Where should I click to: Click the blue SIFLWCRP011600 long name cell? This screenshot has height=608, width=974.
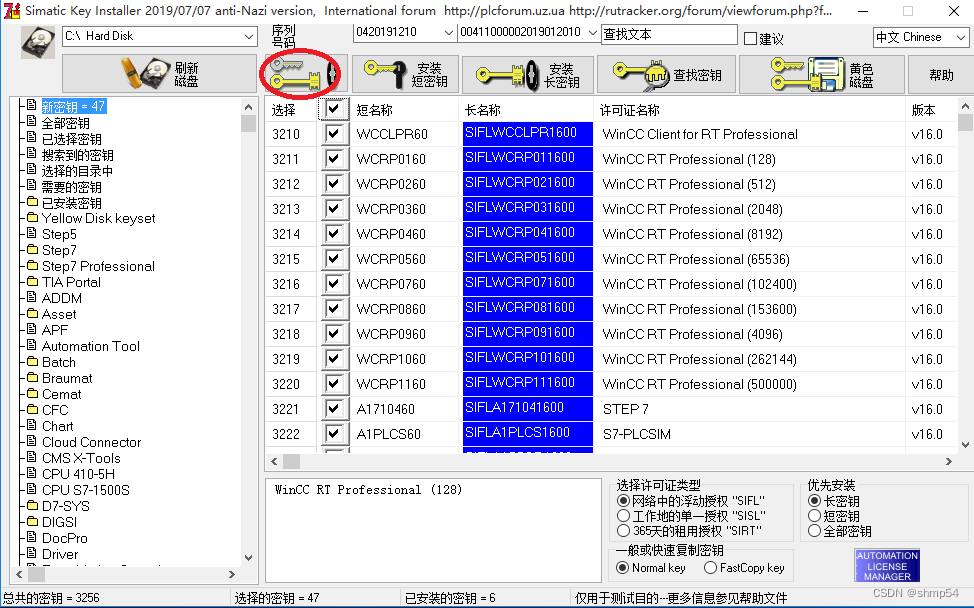527,158
